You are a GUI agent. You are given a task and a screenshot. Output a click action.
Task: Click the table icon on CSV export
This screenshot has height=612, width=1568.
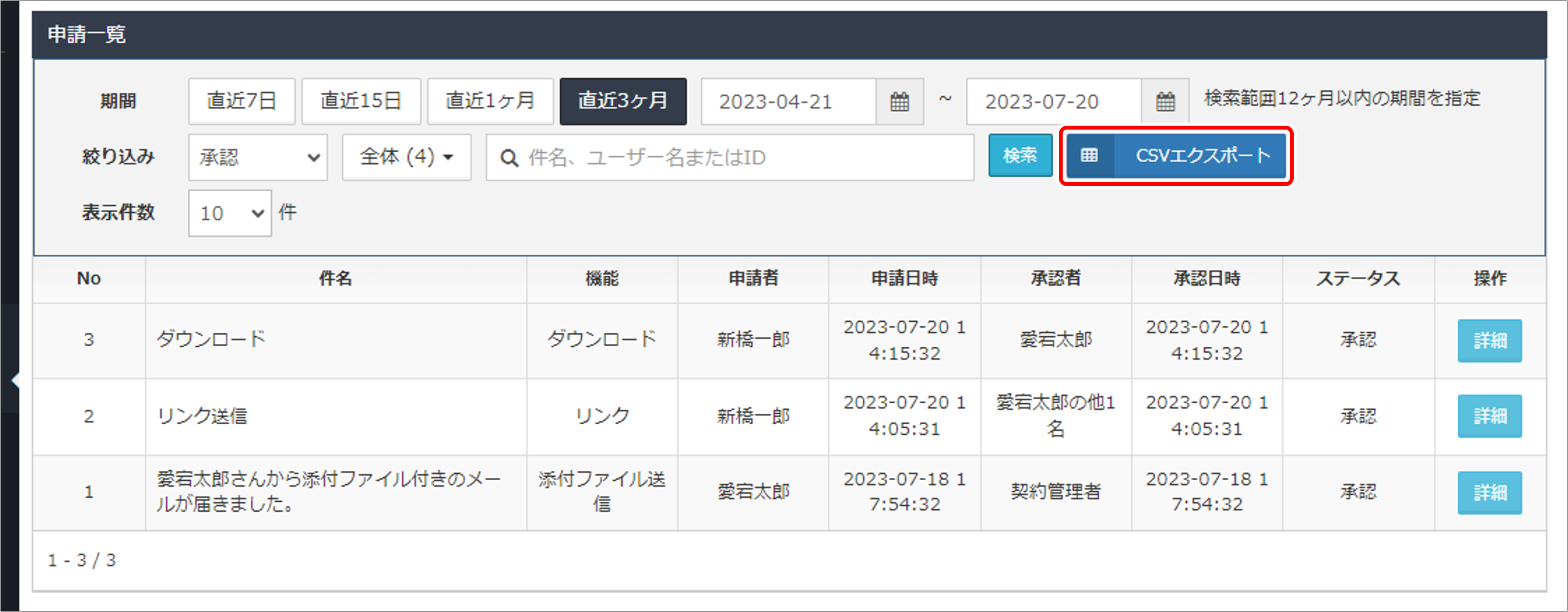pos(1089,156)
